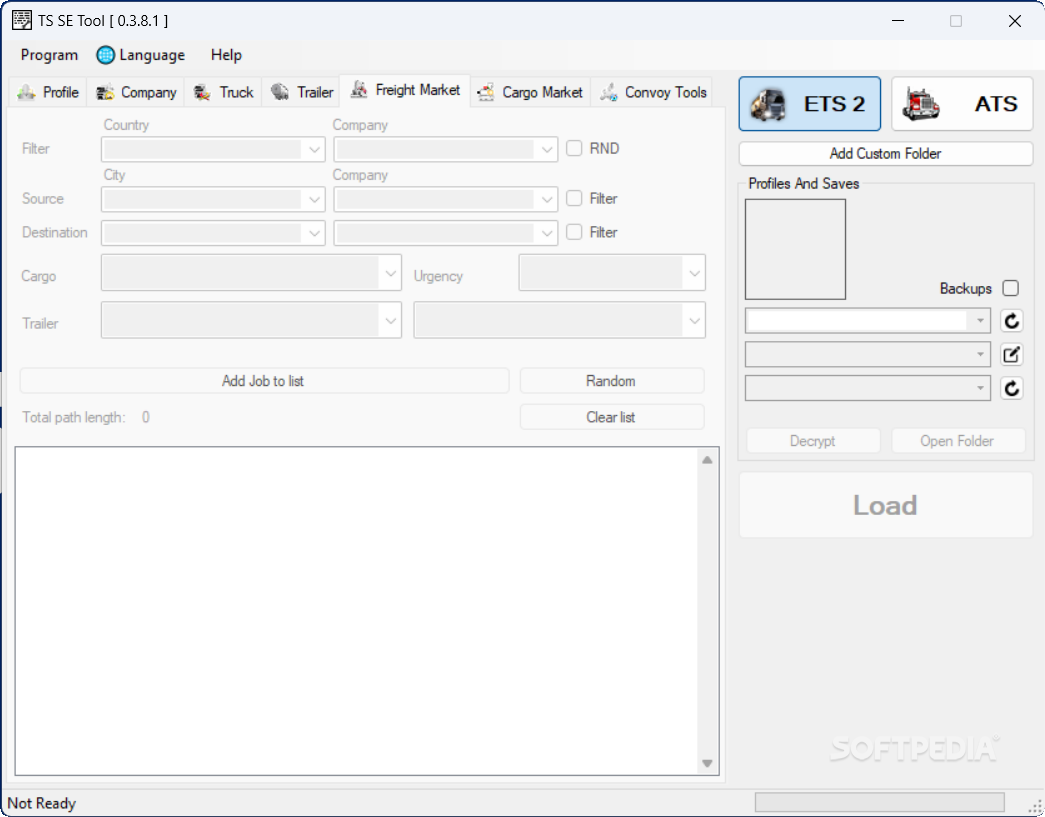Click the Convoy Tools tab icon
The height and width of the screenshot is (817, 1045).
tap(608, 92)
